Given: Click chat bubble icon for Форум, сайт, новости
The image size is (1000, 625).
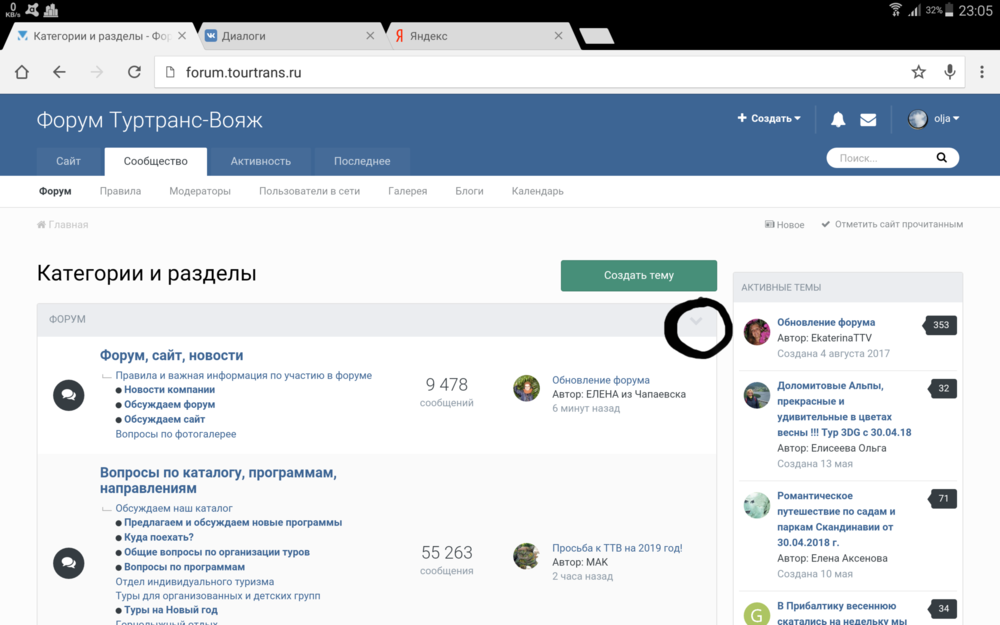Looking at the screenshot, I should [x=69, y=395].
